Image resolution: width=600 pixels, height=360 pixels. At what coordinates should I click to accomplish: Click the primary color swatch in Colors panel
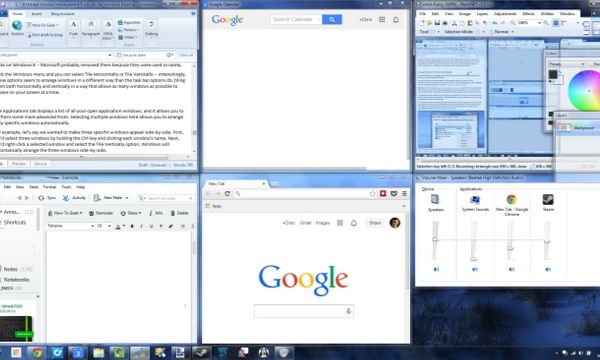[553, 75]
